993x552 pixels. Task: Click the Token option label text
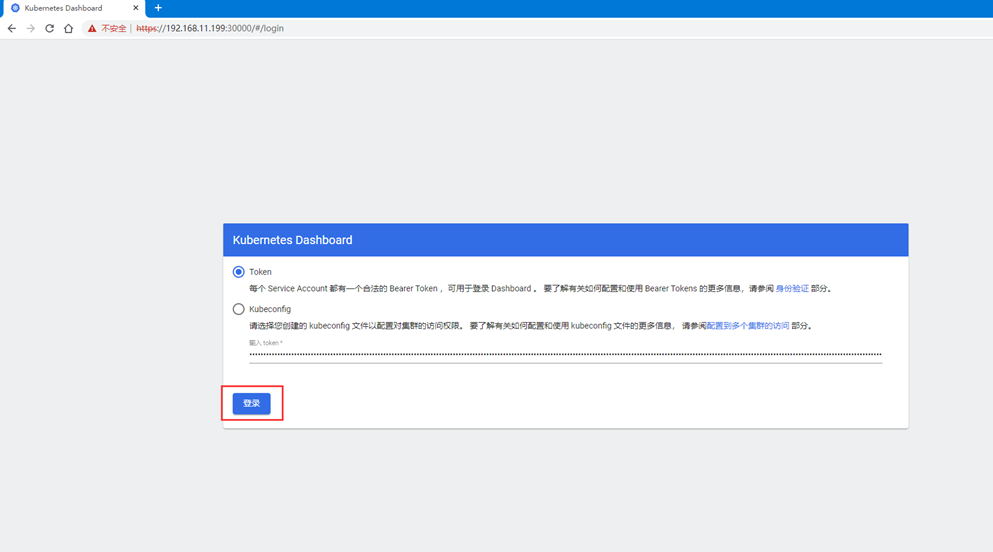(x=260, y=272)
